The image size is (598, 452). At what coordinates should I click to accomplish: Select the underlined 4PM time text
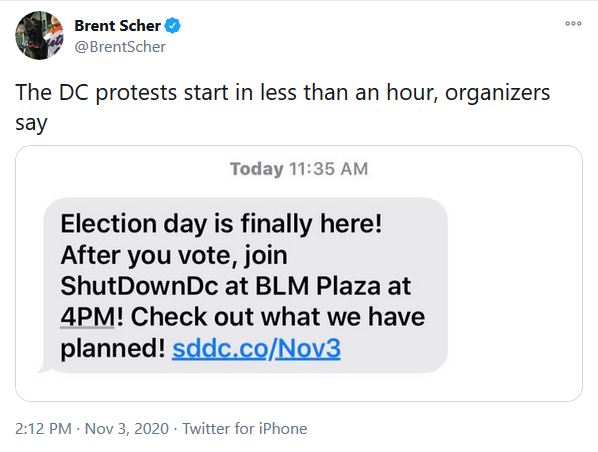click(88, 317)
